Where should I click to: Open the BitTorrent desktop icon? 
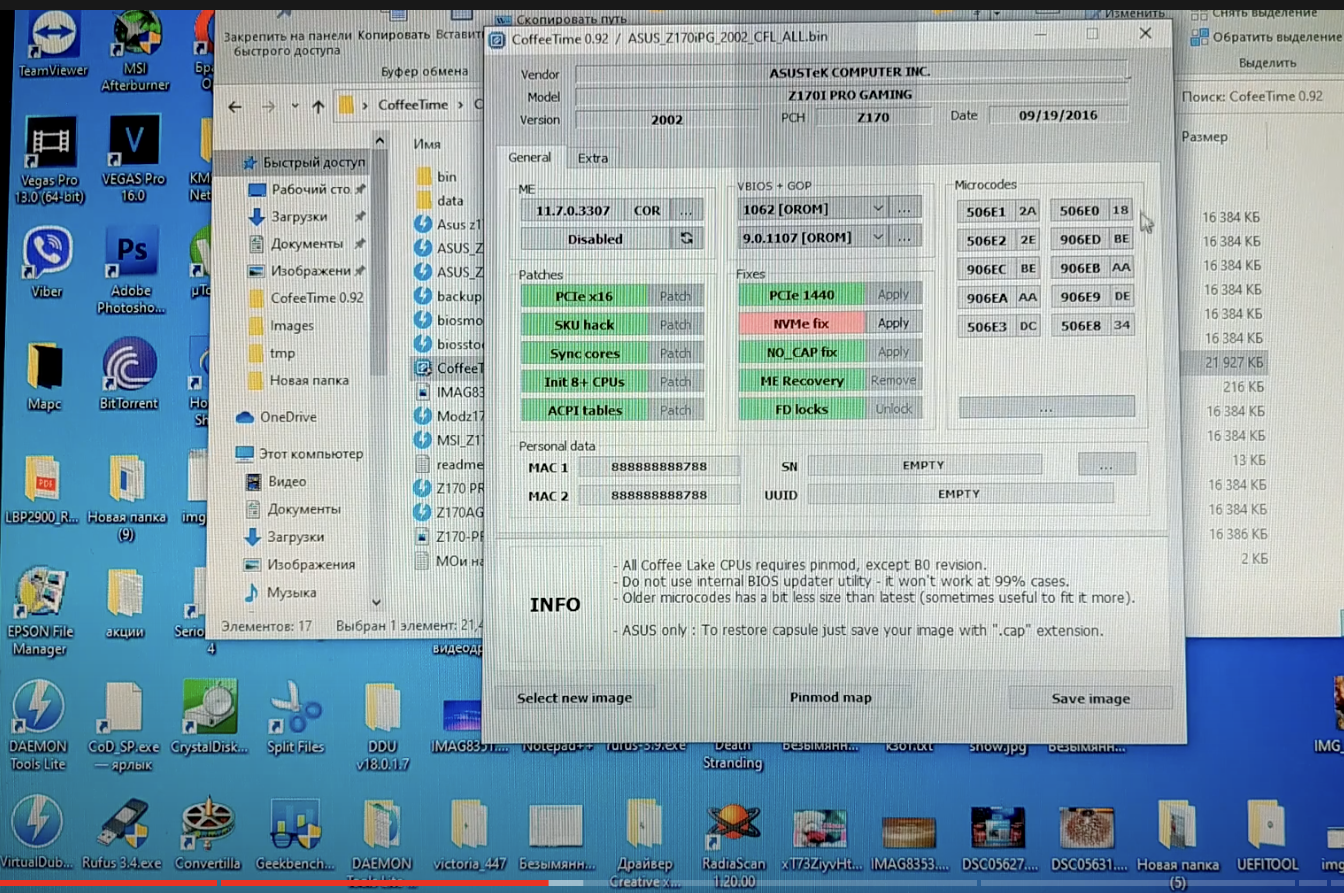130,373
